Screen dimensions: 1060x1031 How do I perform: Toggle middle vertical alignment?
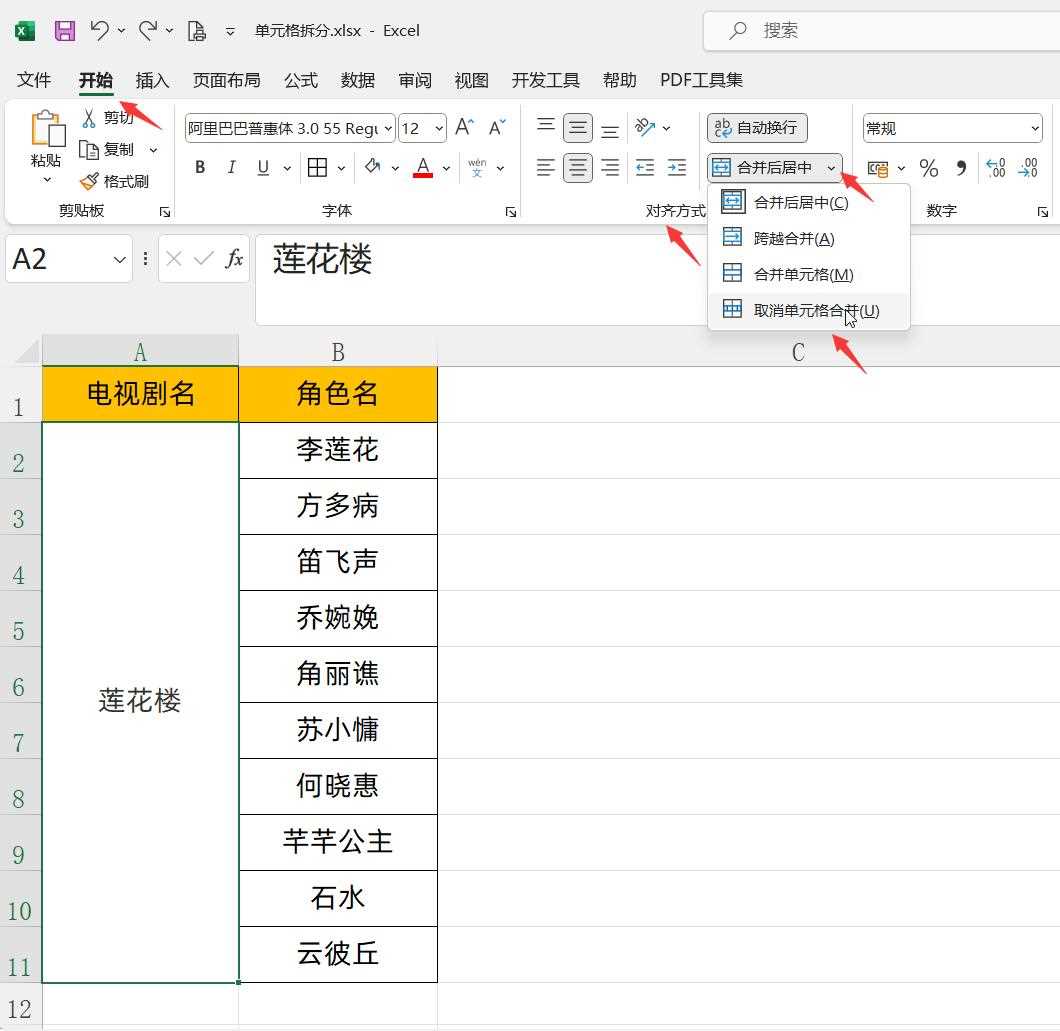pos(578,128)
